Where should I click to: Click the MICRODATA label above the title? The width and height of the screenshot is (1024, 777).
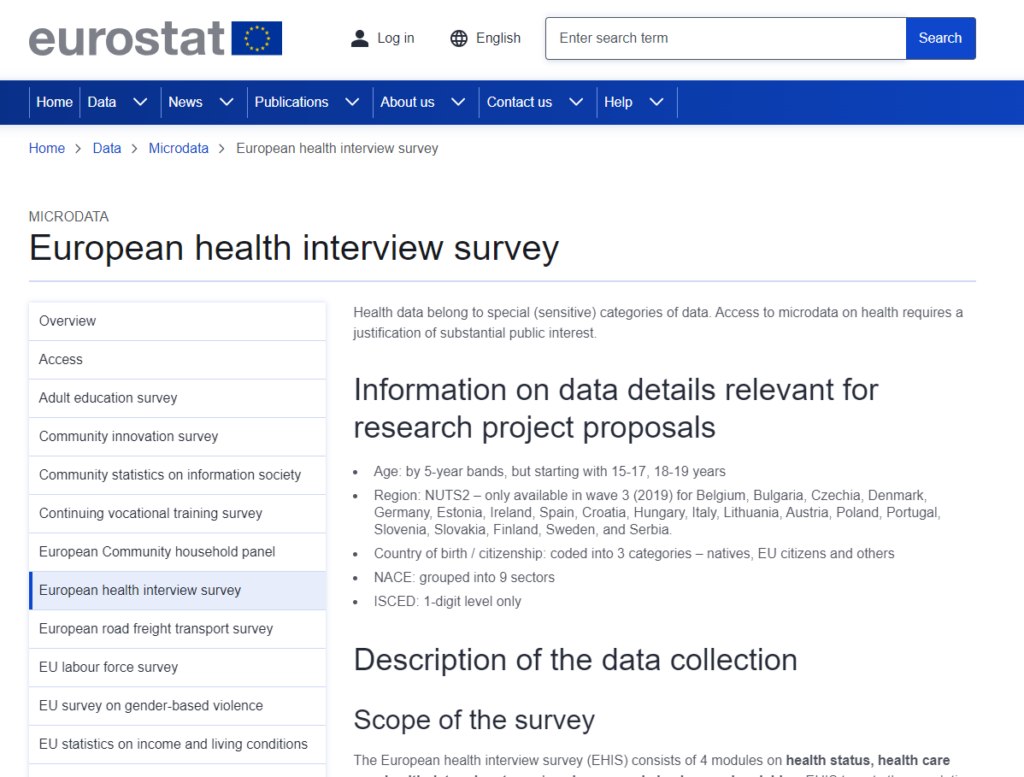coord(69,217)
